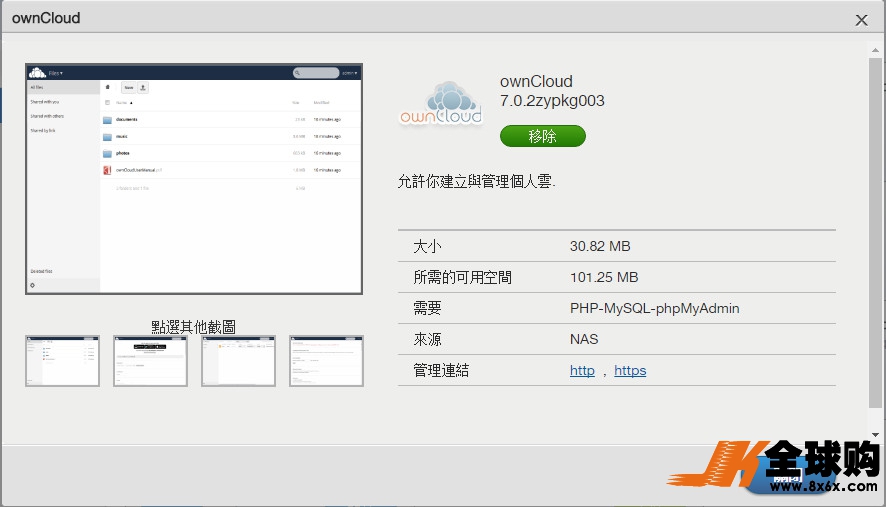The height and width of the screenshot is (507, 886).
Task: Click the size value 30.82 MB
Action: (600, 246)
